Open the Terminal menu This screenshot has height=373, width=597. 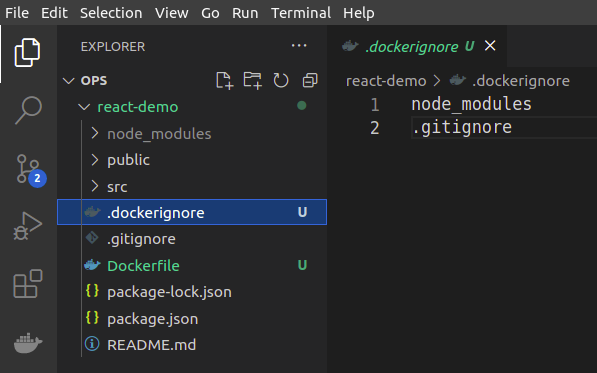[301, 13]
